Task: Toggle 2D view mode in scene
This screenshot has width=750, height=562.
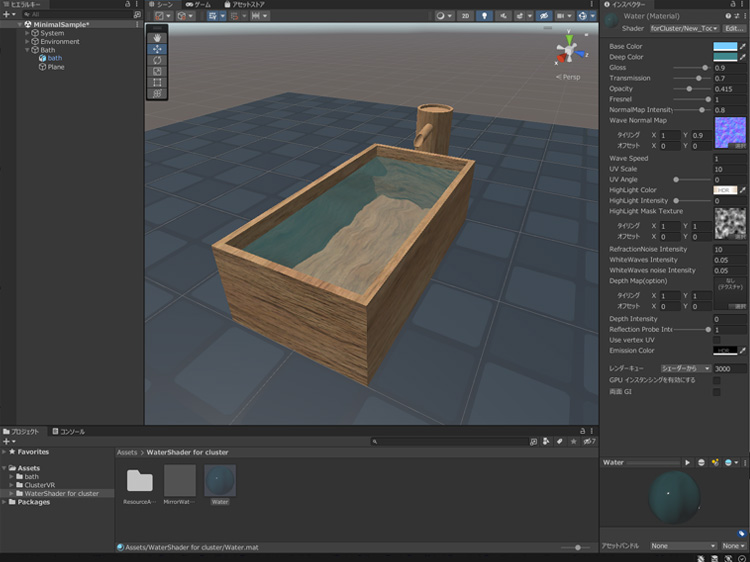Action: pos(465,16)
